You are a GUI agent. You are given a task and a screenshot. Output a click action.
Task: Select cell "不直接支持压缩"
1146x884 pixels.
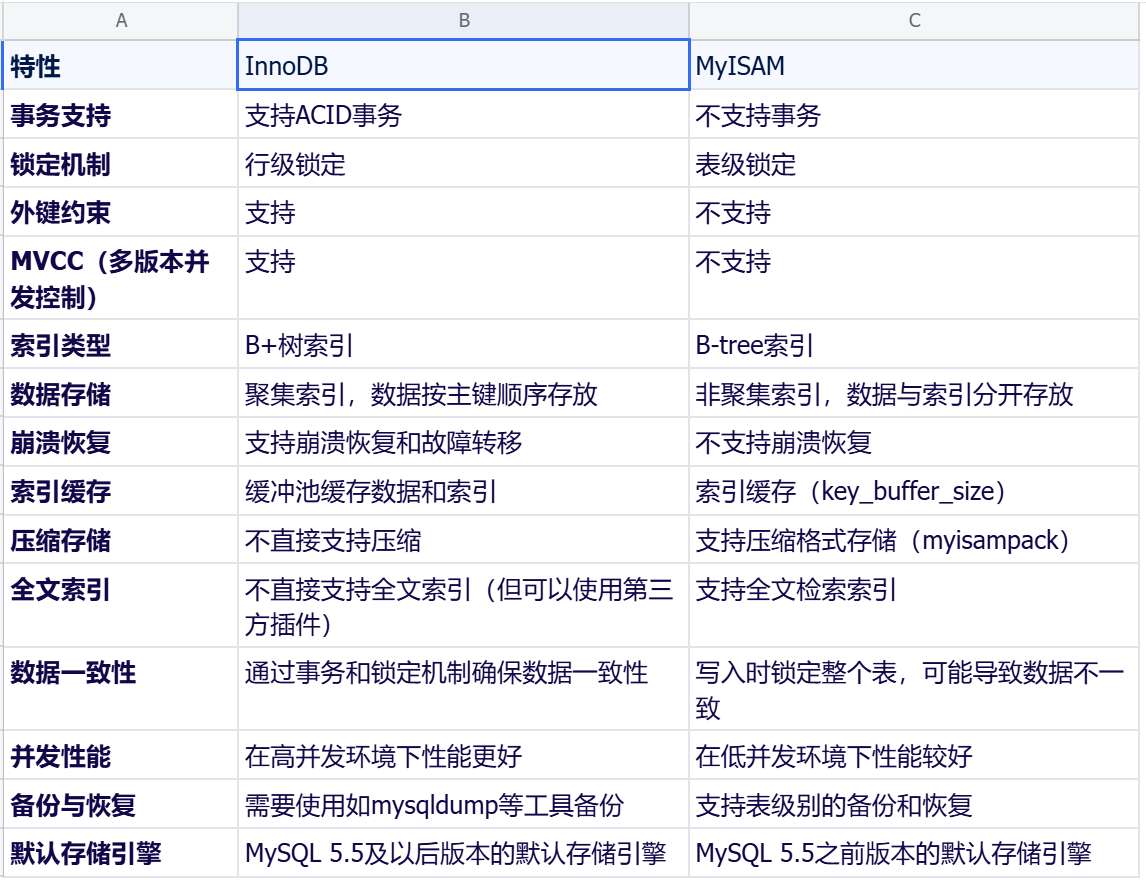tap(463, 540)
